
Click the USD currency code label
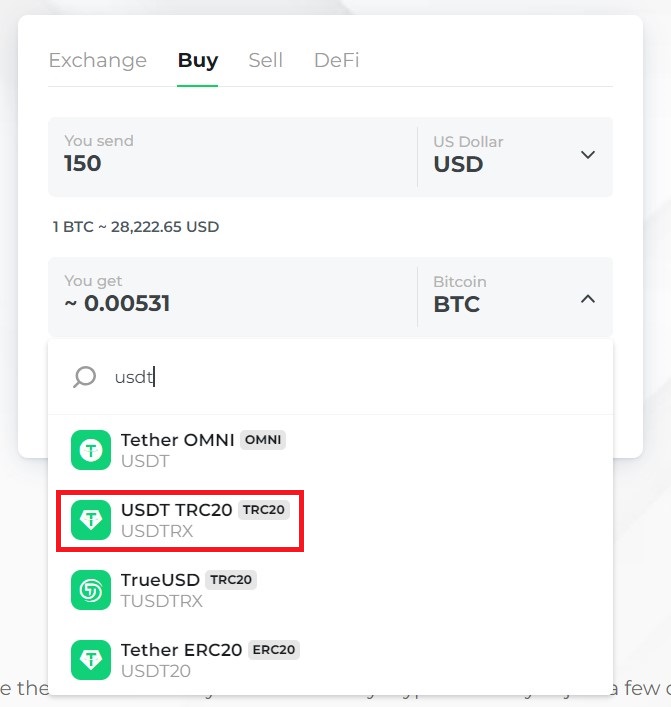458,164
